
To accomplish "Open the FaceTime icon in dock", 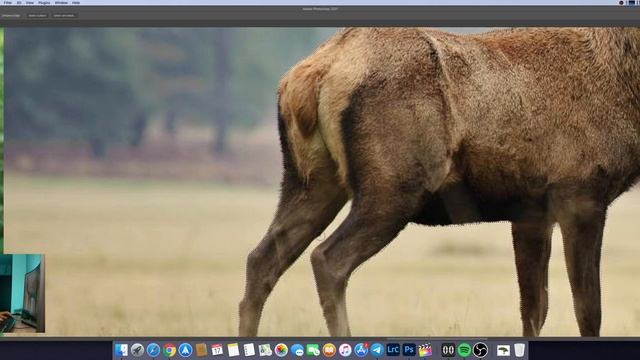I will pyautogui.click(x=313, y=350).
